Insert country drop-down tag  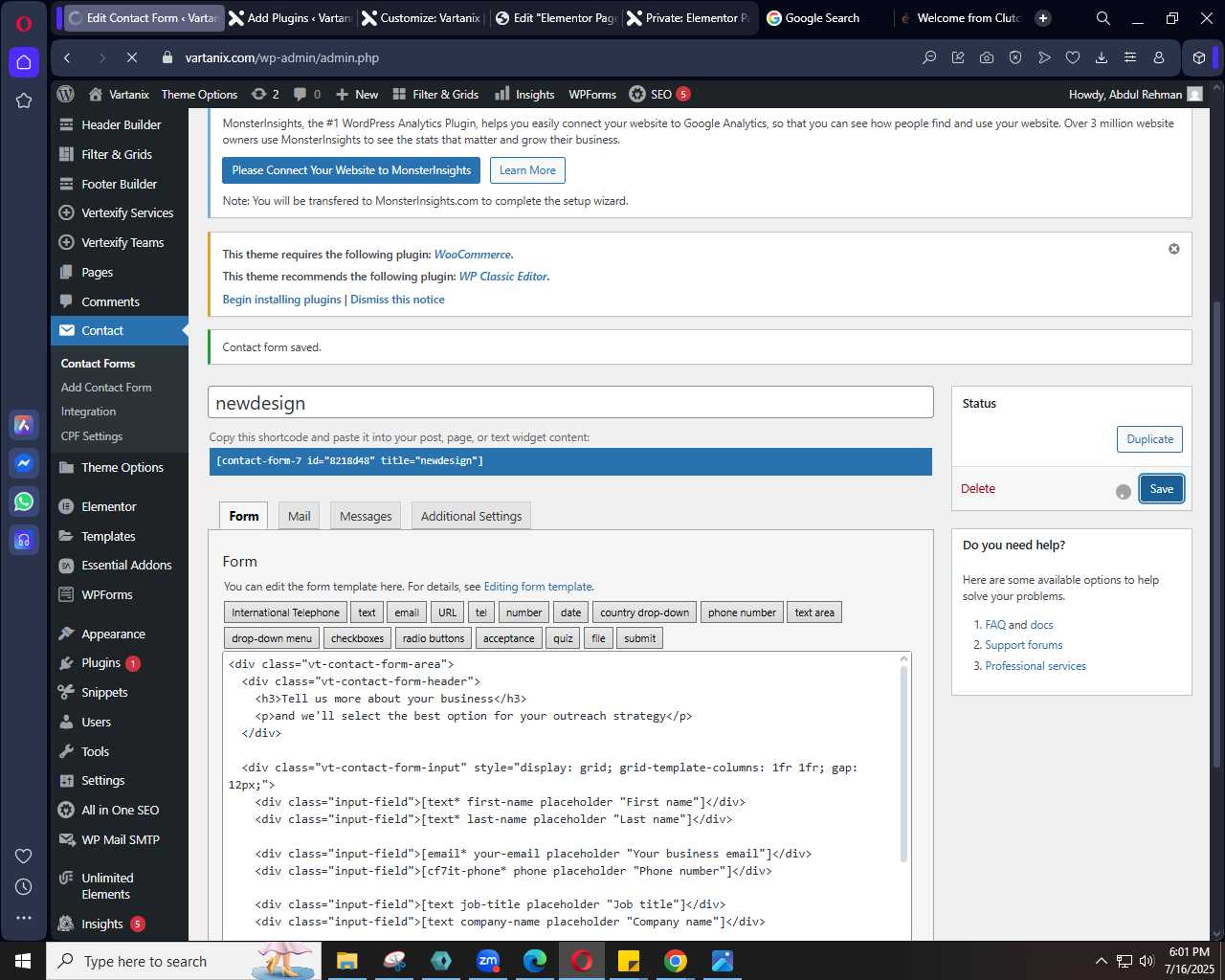pyautogui.click(x=644, y=612)
